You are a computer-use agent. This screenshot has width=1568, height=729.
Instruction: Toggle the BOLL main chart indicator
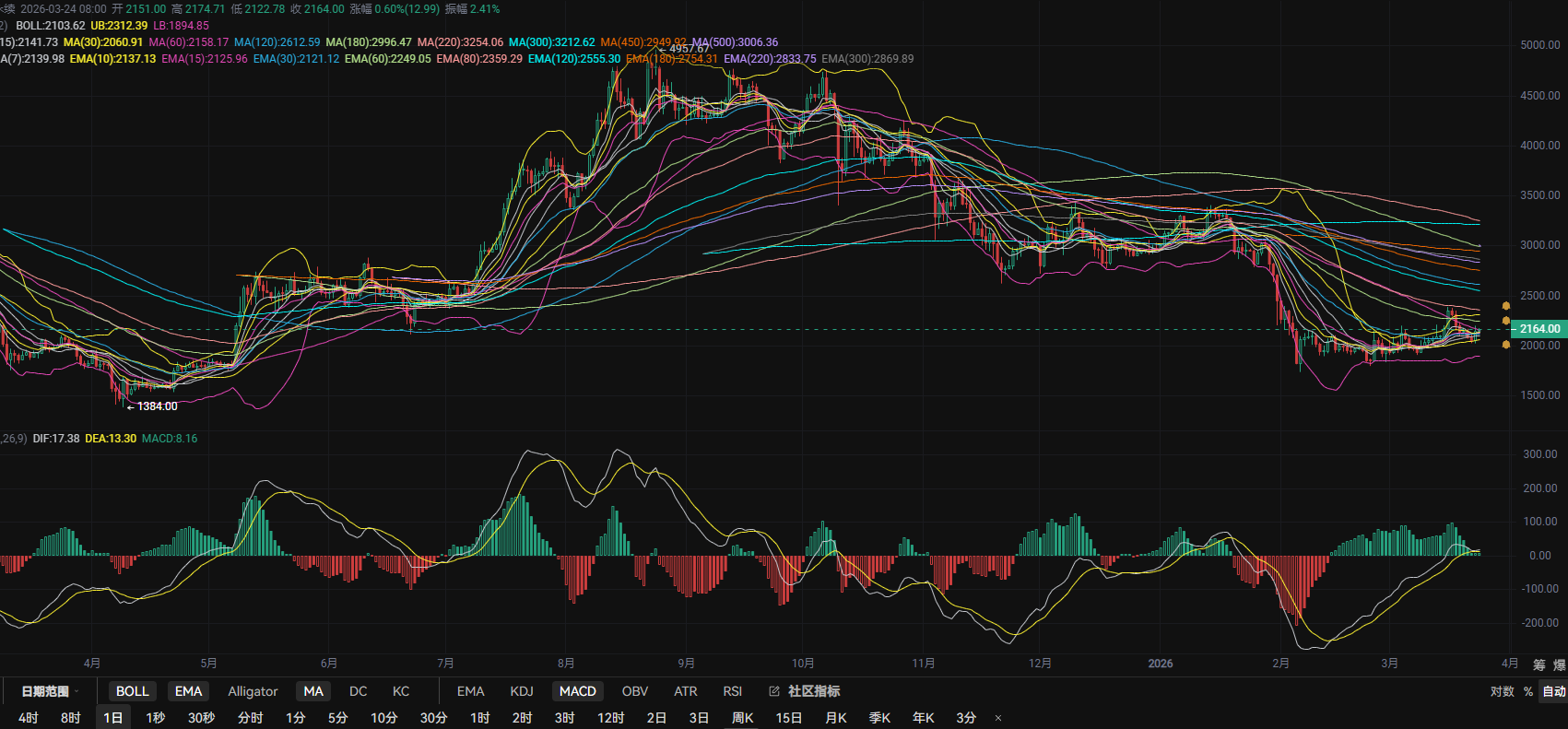pos(133,691)
